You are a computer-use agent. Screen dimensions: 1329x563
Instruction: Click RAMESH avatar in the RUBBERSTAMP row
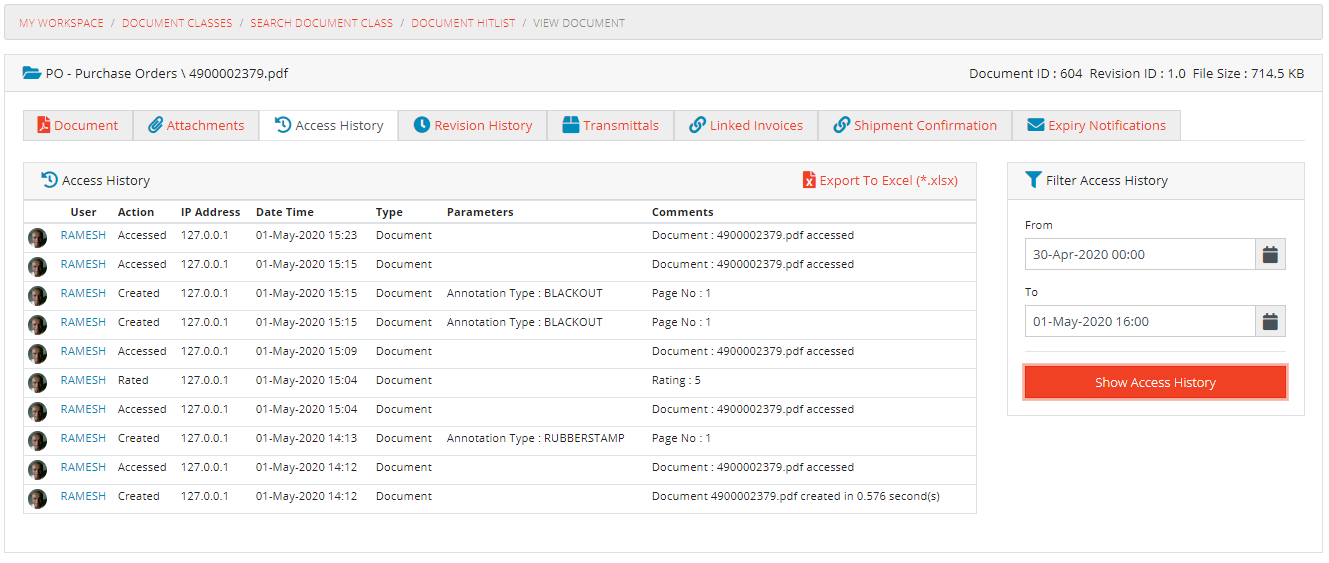click(x=38, y=440)
